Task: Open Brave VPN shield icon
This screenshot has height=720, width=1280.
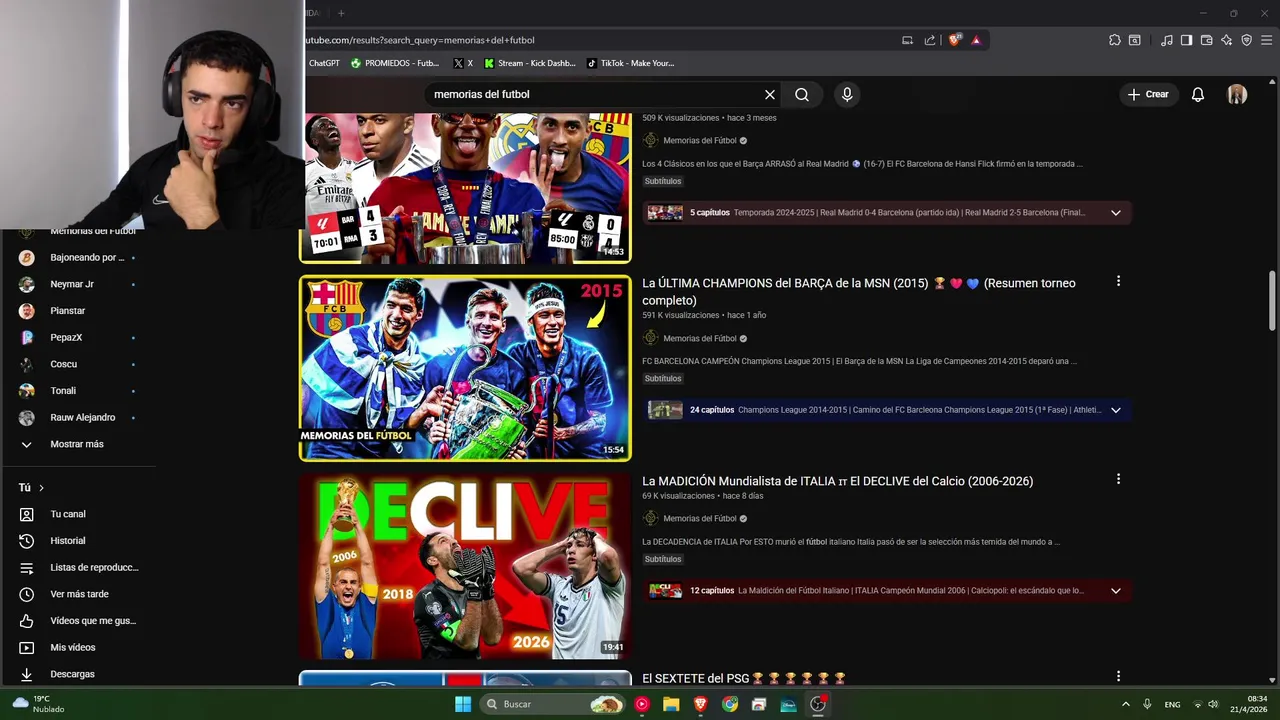Action: (x=1246, y=40)
